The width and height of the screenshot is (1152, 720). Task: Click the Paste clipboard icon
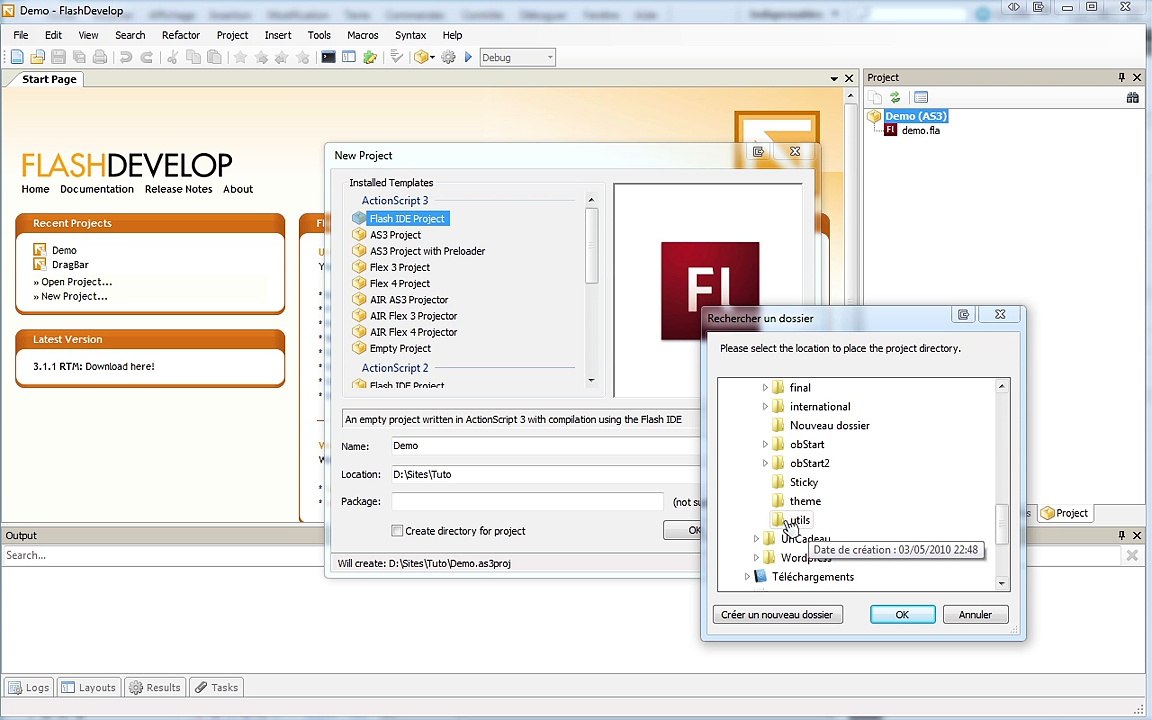click(x=214, y=57)
